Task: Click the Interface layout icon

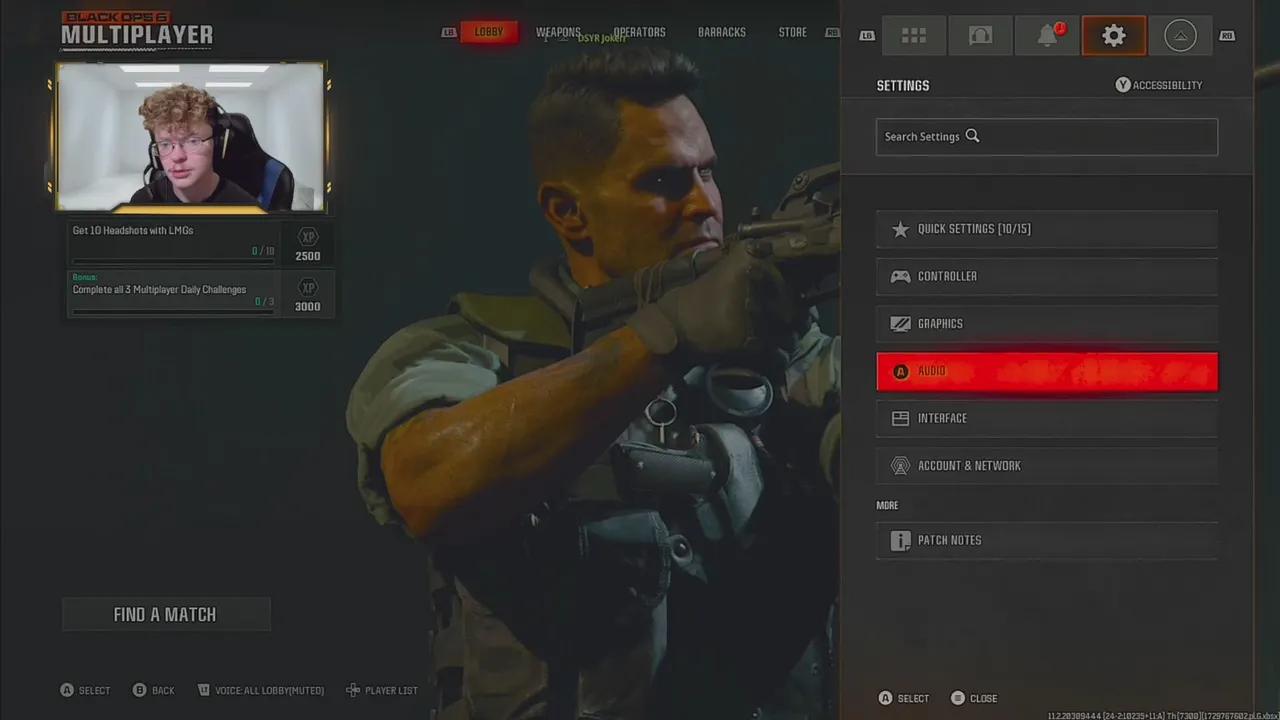Action: tap(900, 418)
